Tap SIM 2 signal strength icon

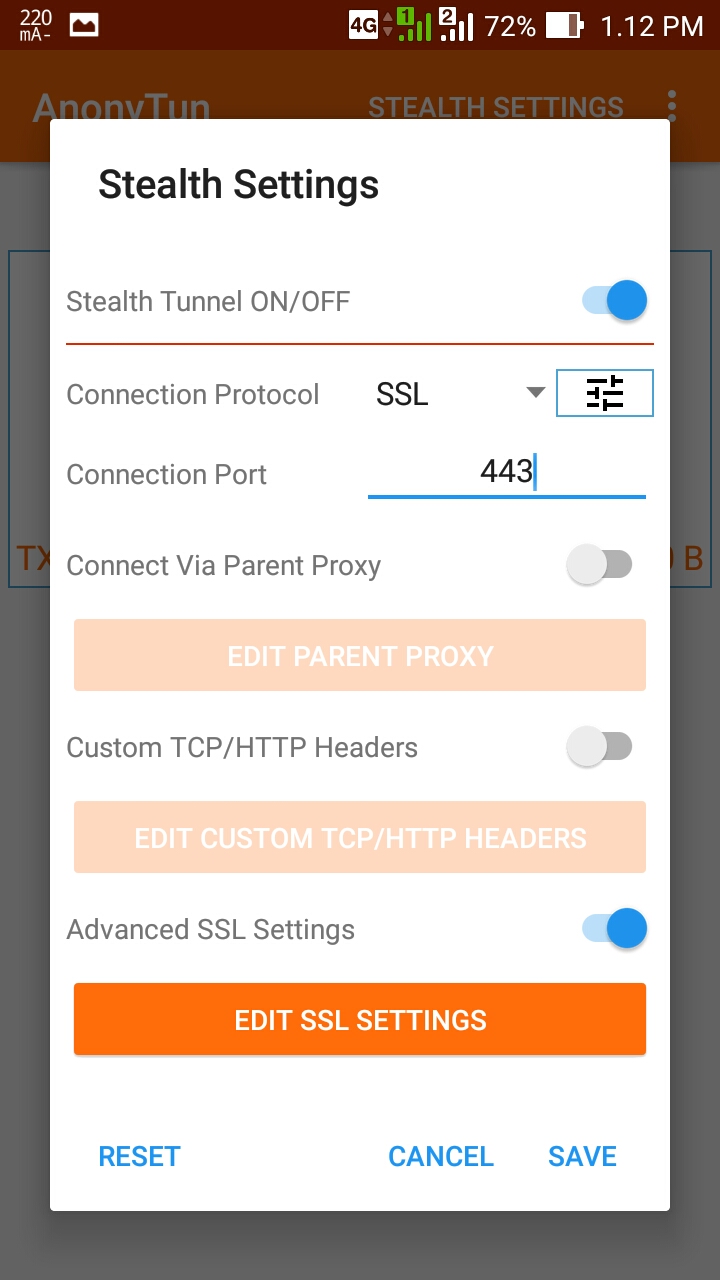pos(456,25)
